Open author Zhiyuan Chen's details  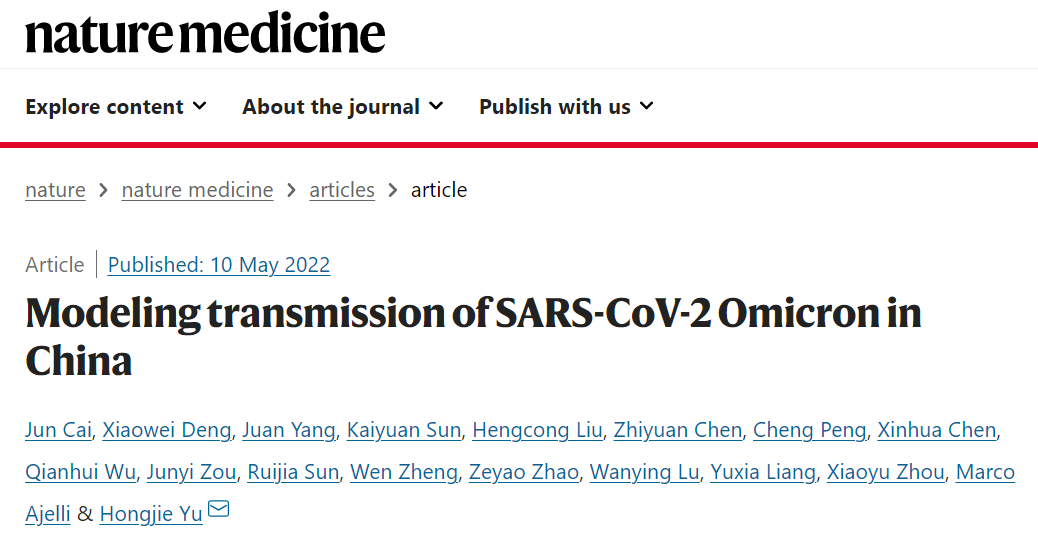point(678,430)
